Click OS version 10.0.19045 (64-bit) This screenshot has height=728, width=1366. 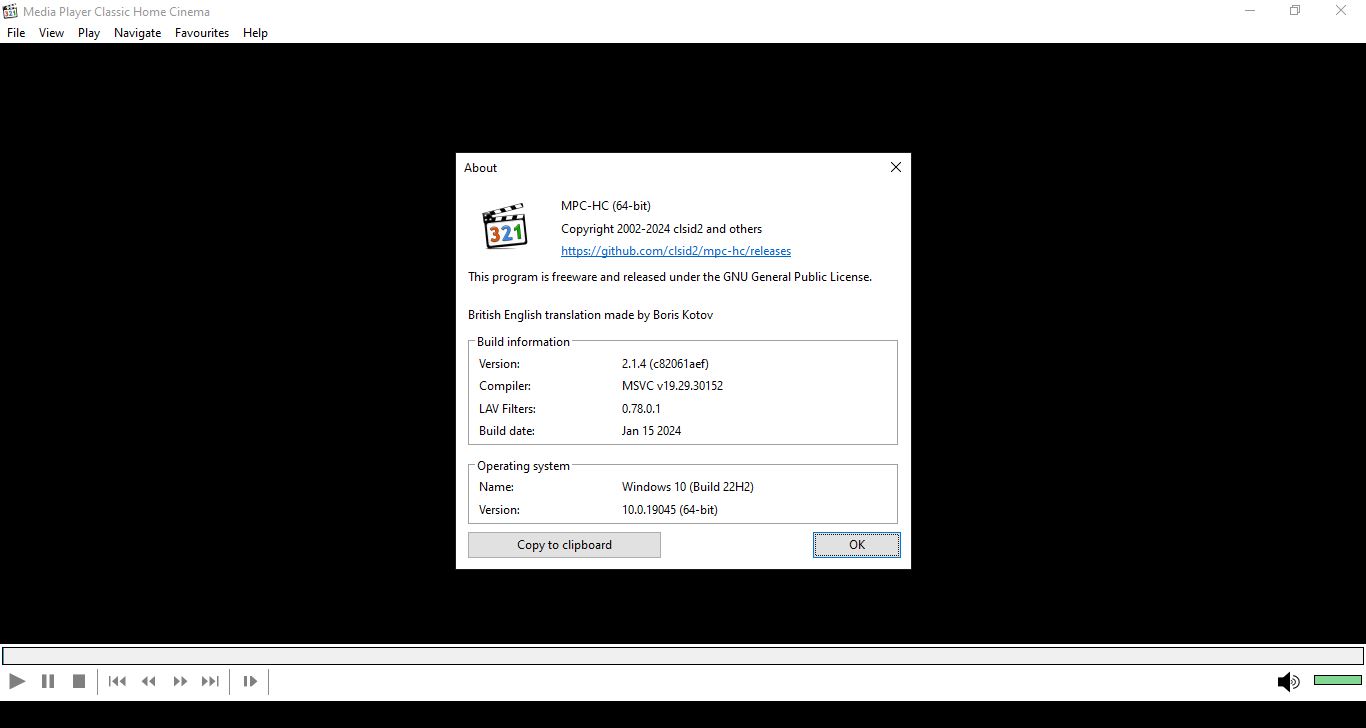coord(670,510)
